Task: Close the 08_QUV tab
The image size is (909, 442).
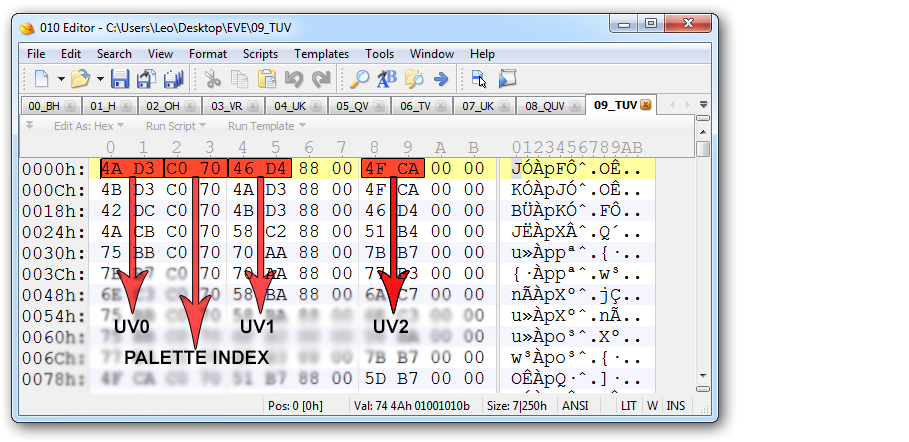Action: 574,106
